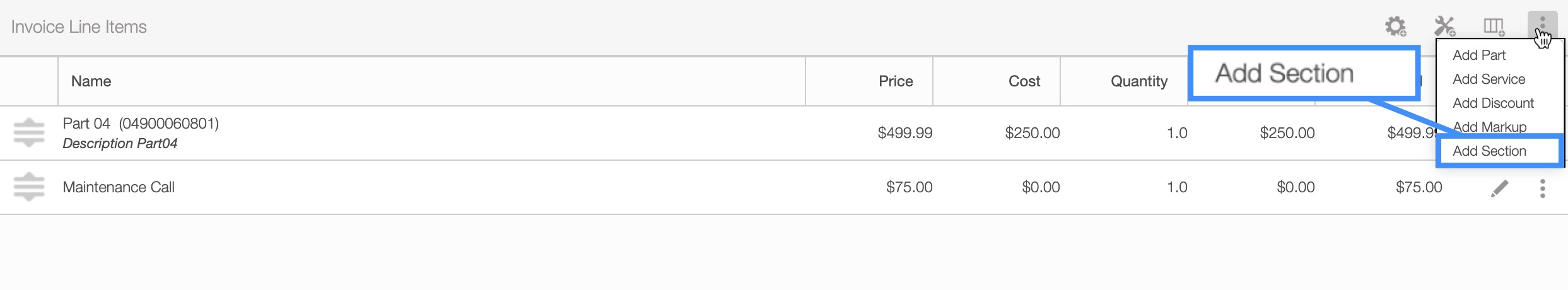
Task: Click the gear icon to add a part
Action: tap(1395, 26)
